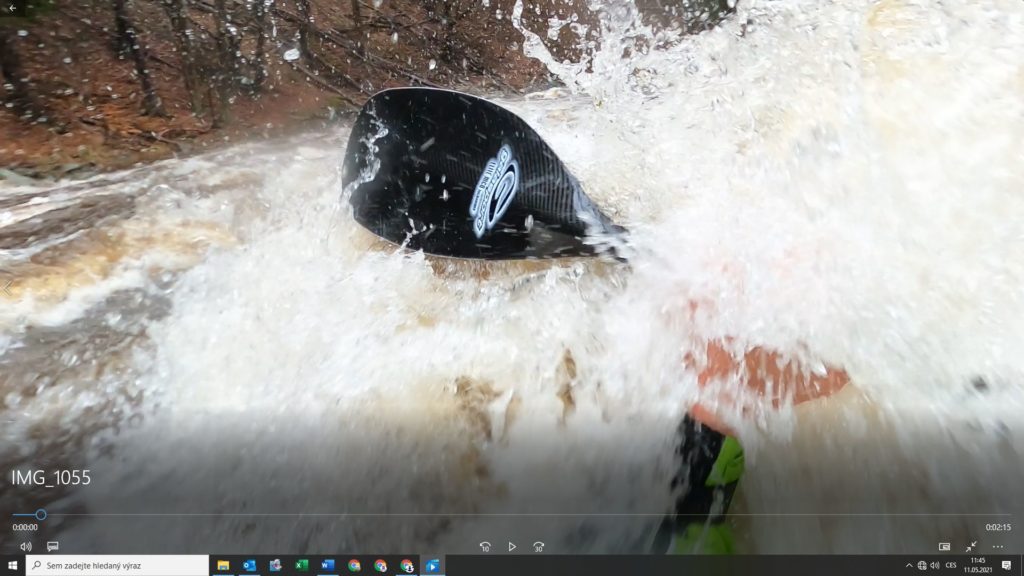
Task: Open File Explorer from the taskbar
Action: 223,565
